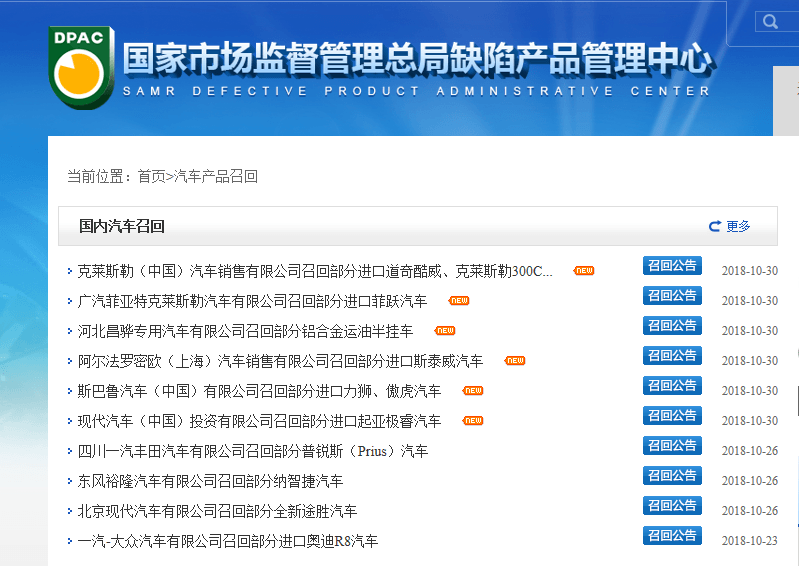799x566 pixels.
Task: Open the search magnifier icon
Action: (x=770, y=21)
